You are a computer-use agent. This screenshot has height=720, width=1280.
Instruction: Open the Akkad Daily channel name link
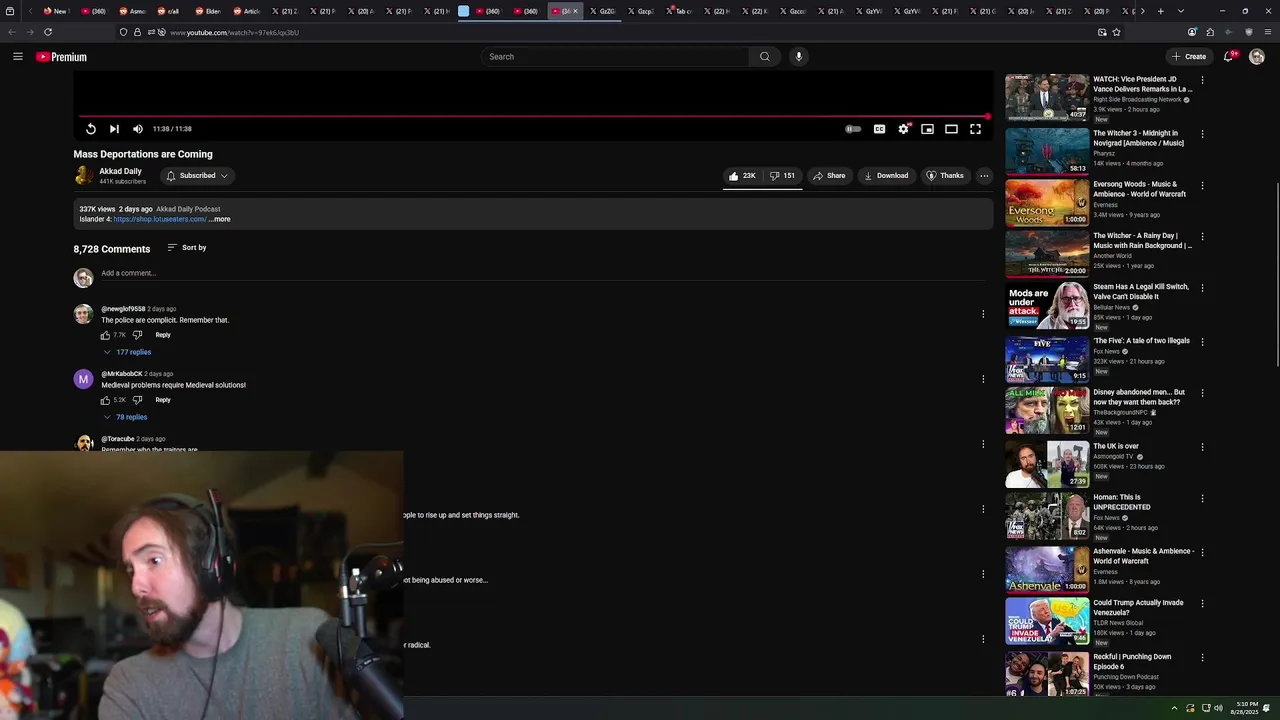[120, 171]
